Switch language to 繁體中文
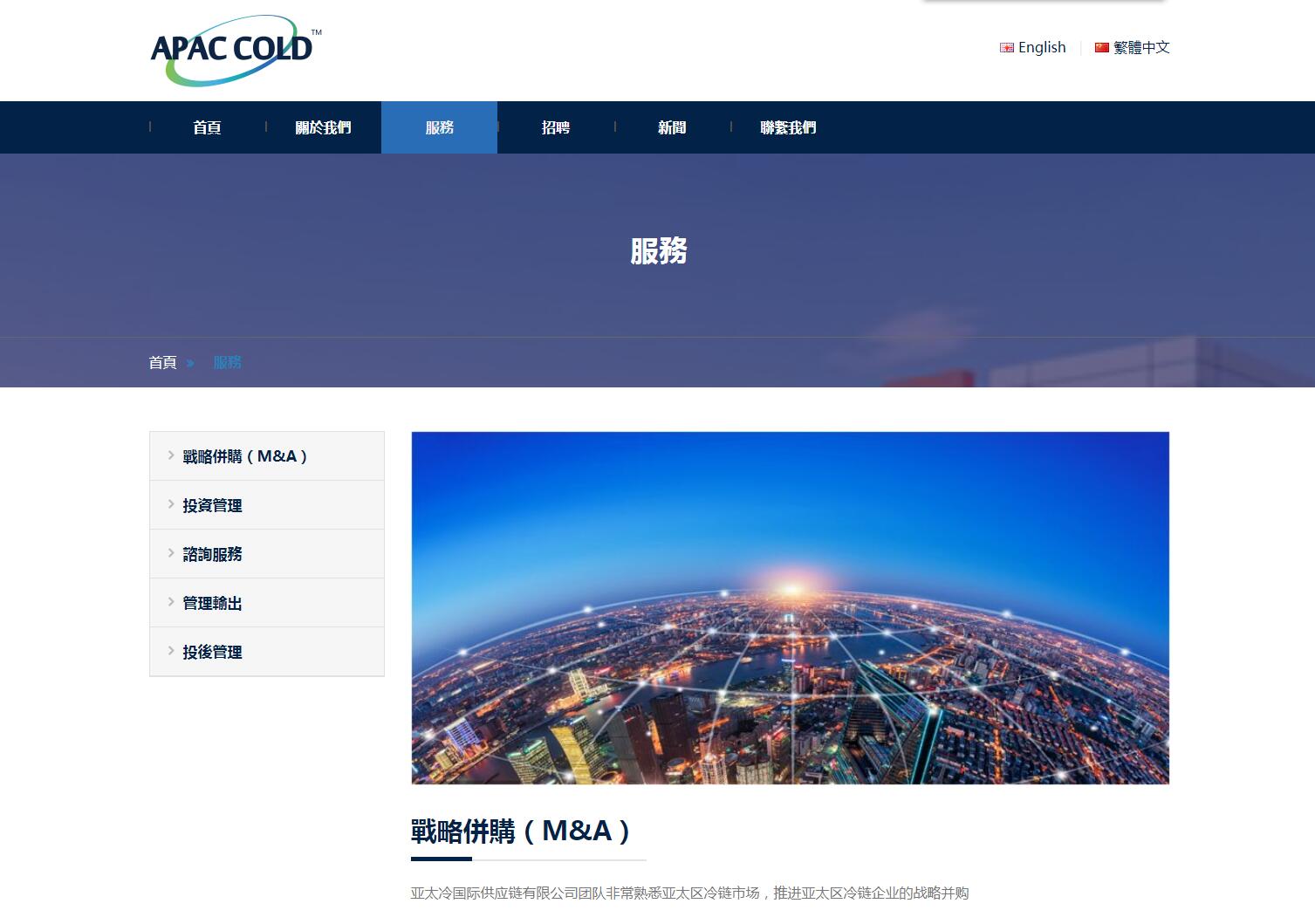 click(x=1141, y=47)
